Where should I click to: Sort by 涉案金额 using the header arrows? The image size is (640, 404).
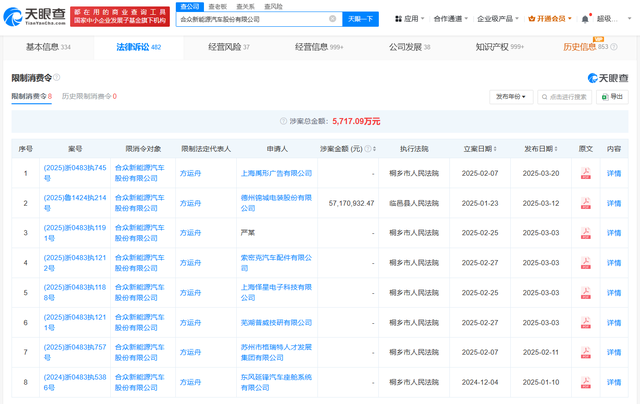click(374, 149)
